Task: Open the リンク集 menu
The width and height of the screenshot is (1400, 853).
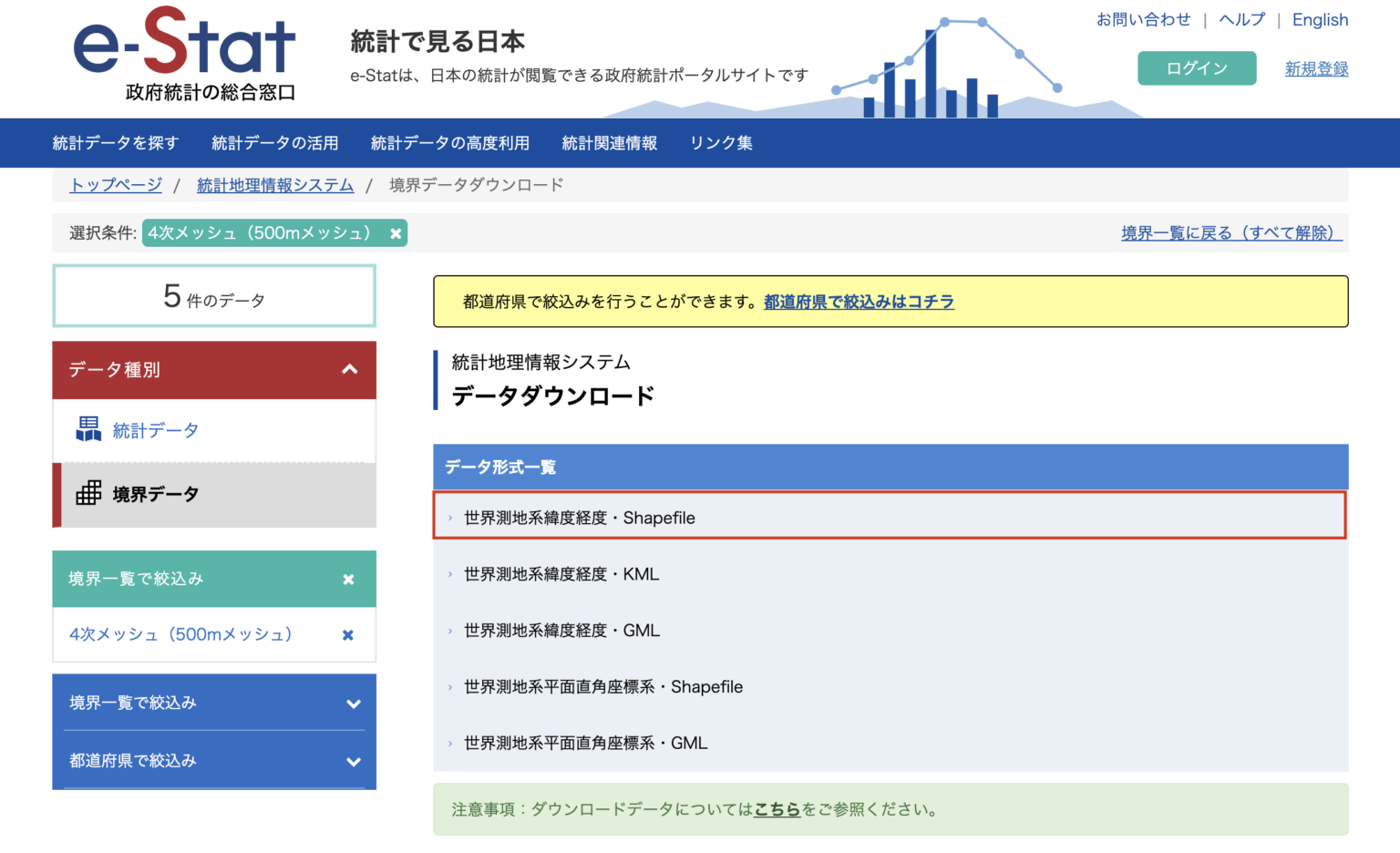Action: (x=720, y=142)
